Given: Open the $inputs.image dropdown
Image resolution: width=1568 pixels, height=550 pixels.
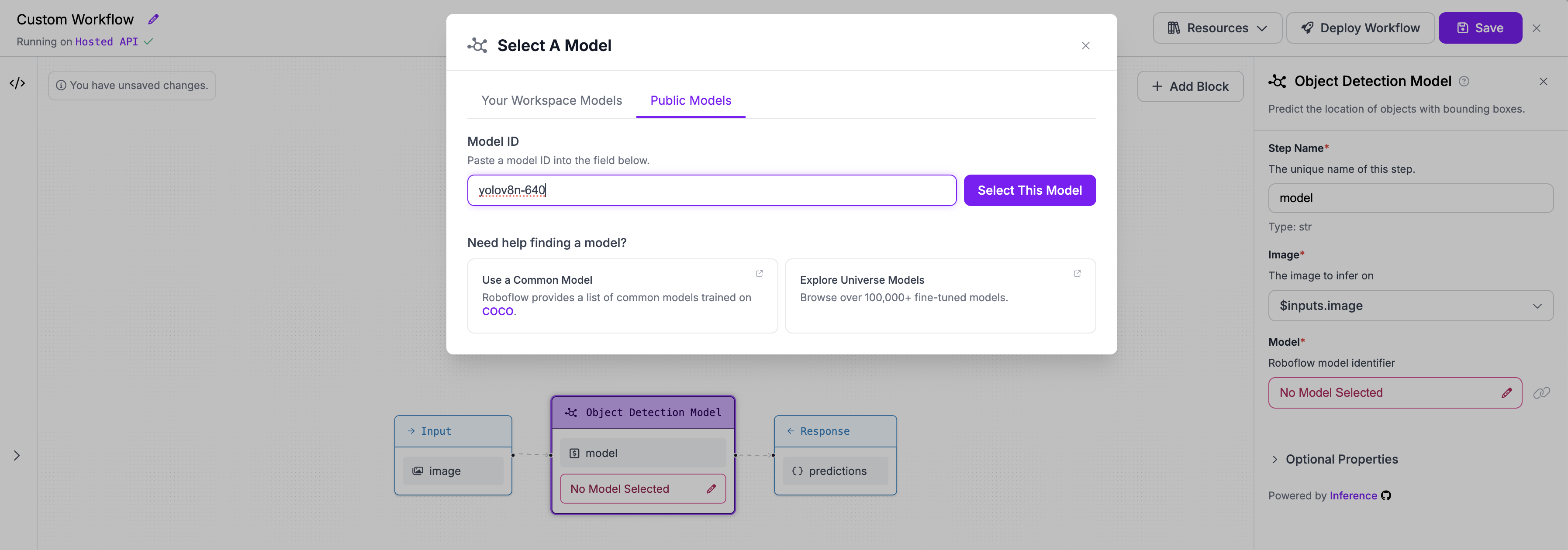Looking at the screenshot, I should coord(1410,306).
